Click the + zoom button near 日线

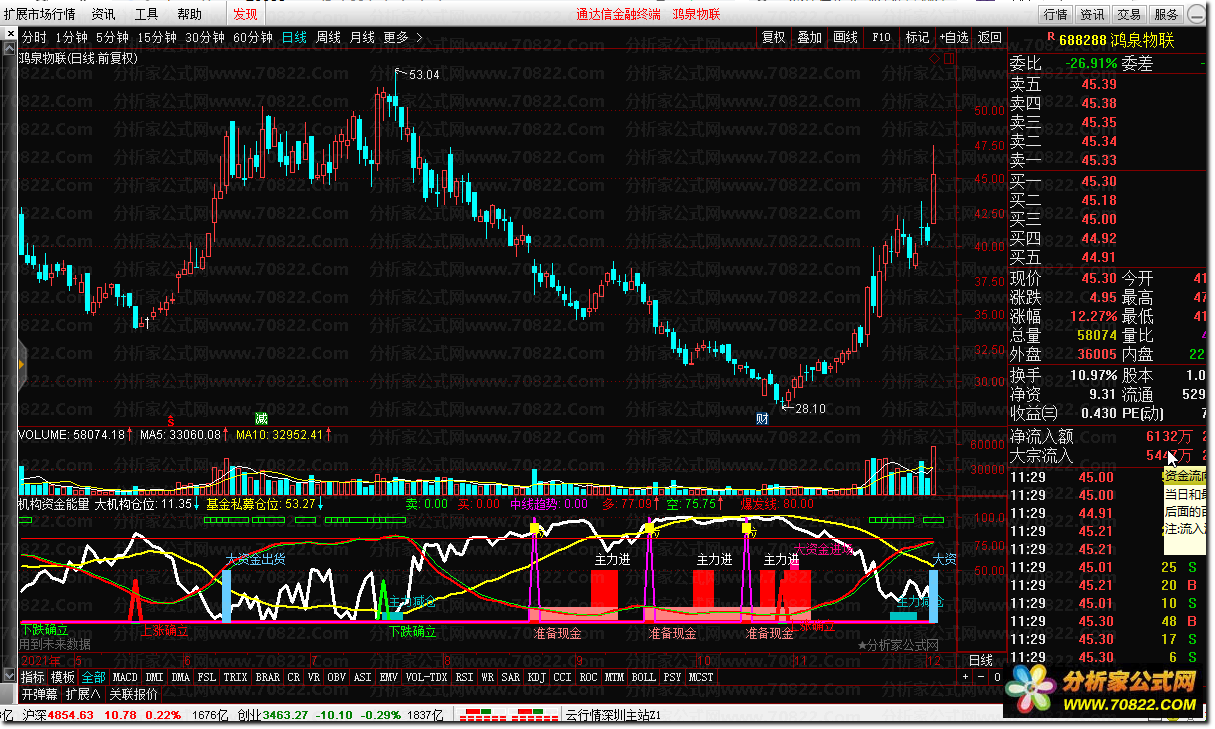pyautogui.click(x=965, y=677)
